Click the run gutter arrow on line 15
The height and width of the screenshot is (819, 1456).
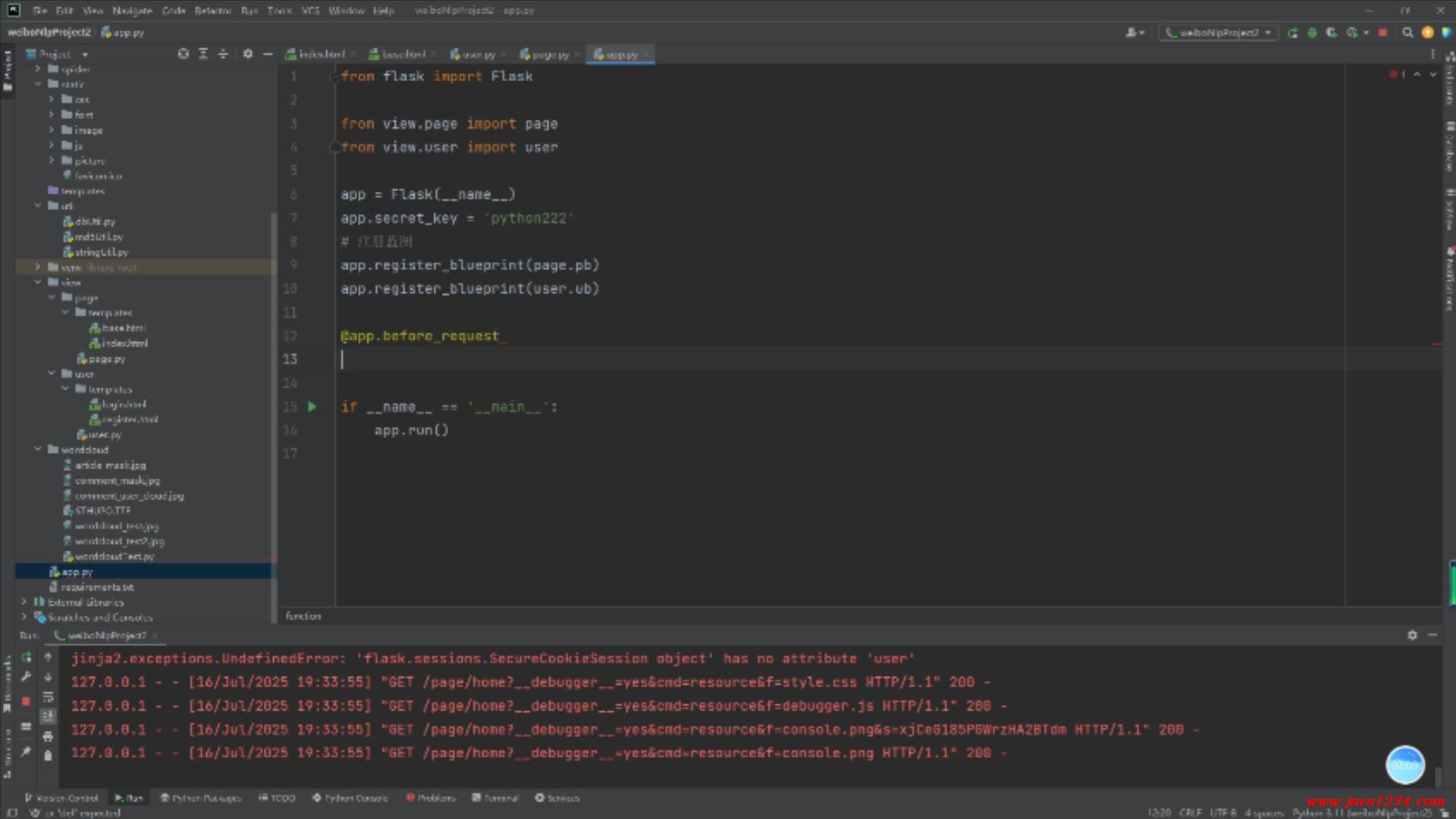click(x=312, y=407)
